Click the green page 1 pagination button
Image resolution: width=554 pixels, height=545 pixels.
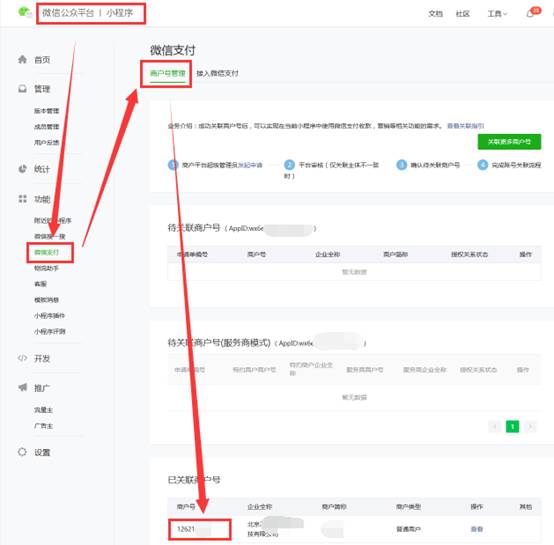click(512, 427)
